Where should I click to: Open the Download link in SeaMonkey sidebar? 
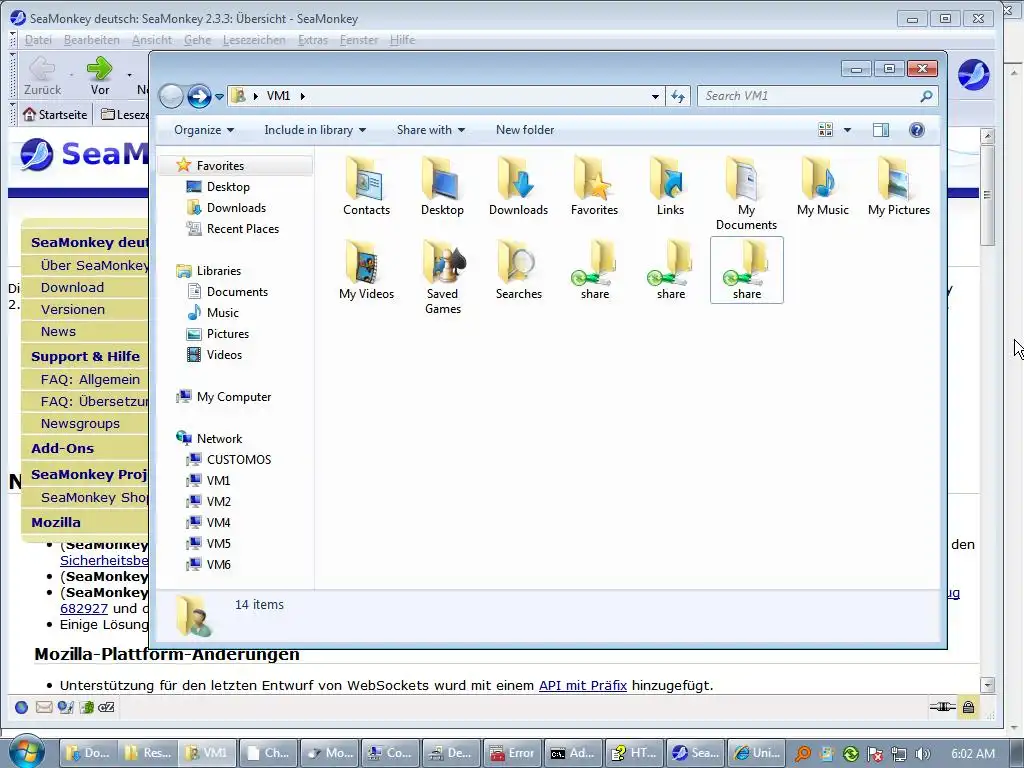coord(72,287)
